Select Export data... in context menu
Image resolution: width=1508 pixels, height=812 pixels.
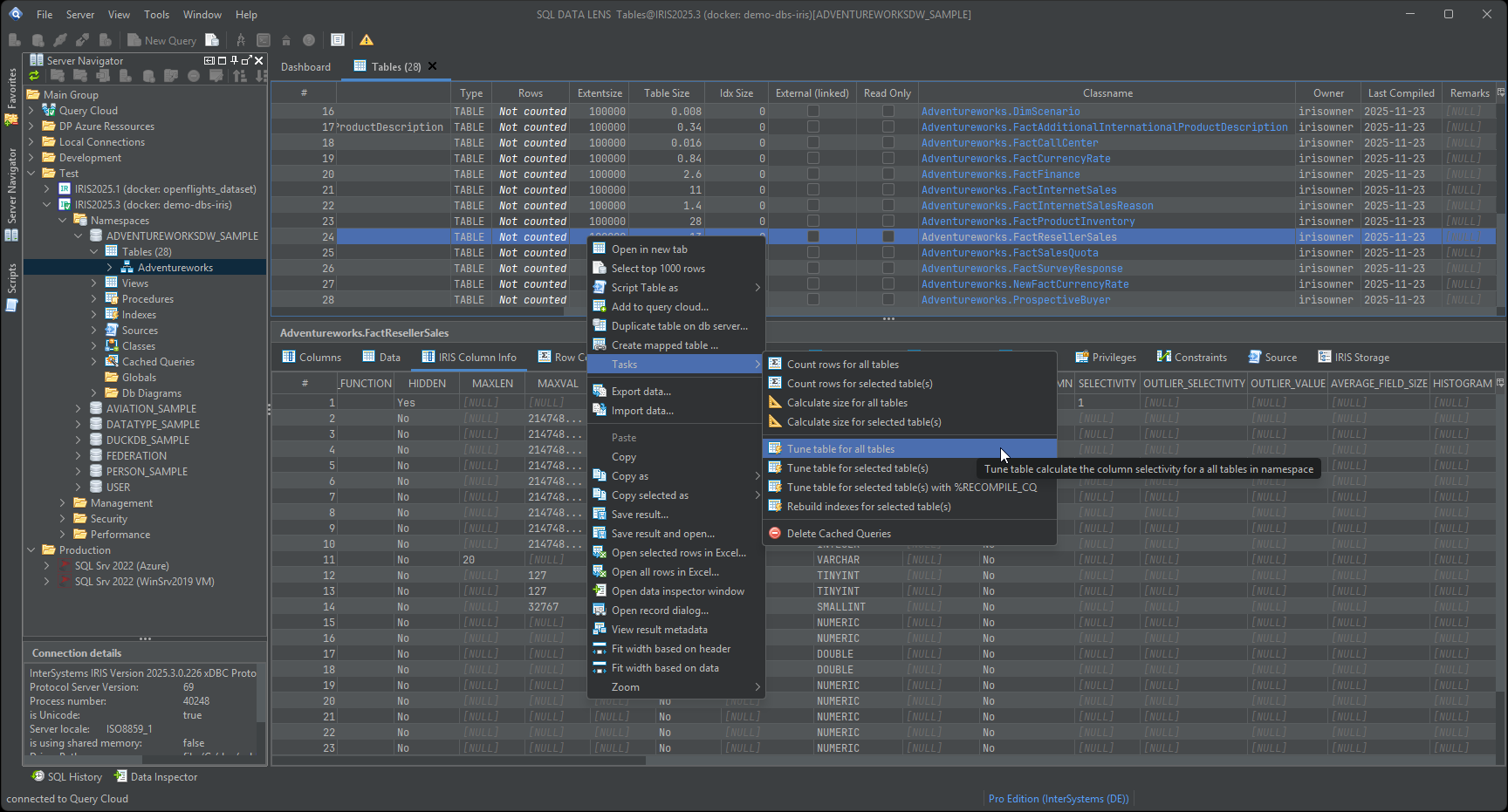(x=676, y=392)
